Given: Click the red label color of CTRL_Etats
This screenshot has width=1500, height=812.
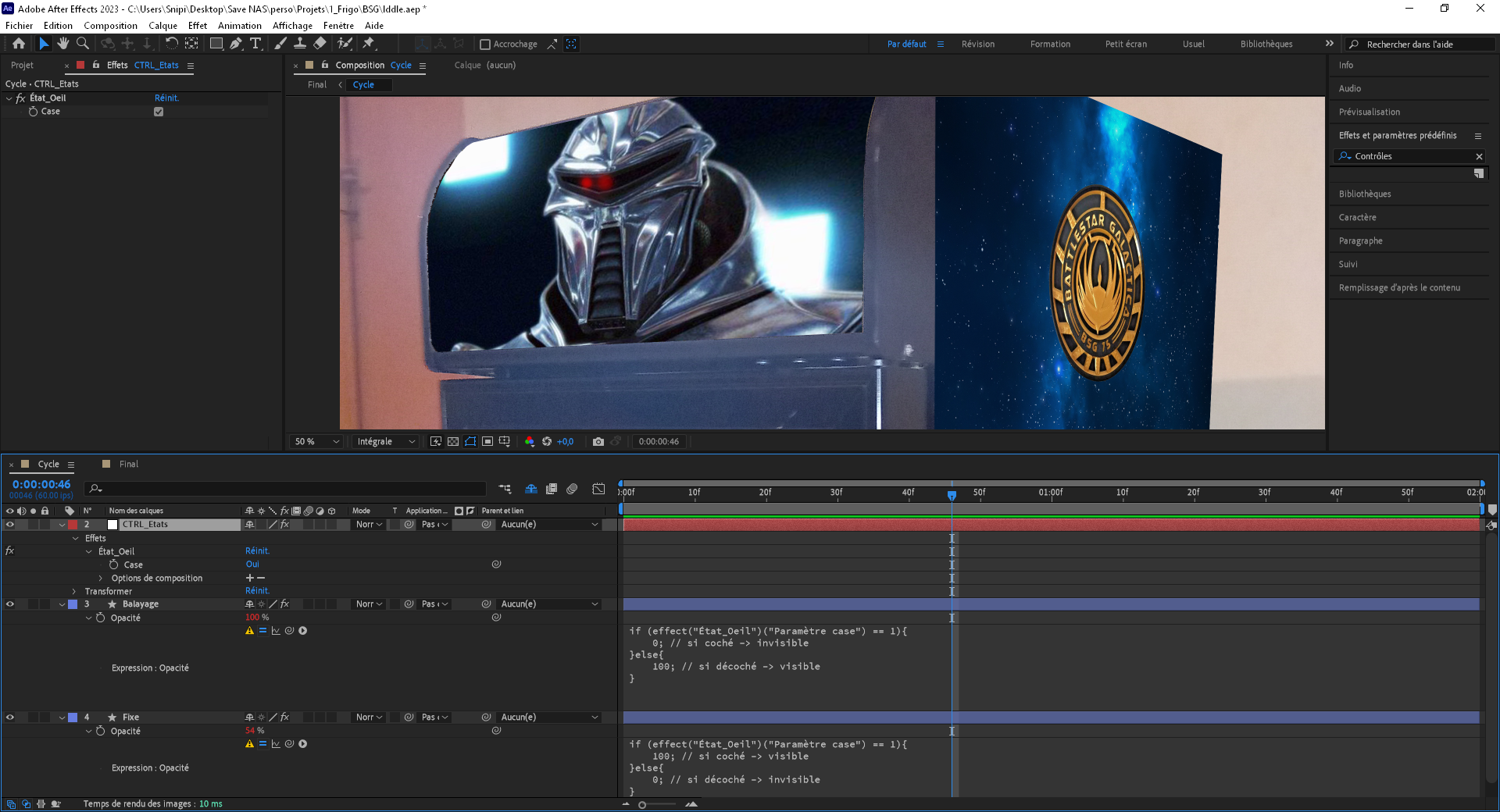Looking at the screenshot, I should tap(73, 525).
